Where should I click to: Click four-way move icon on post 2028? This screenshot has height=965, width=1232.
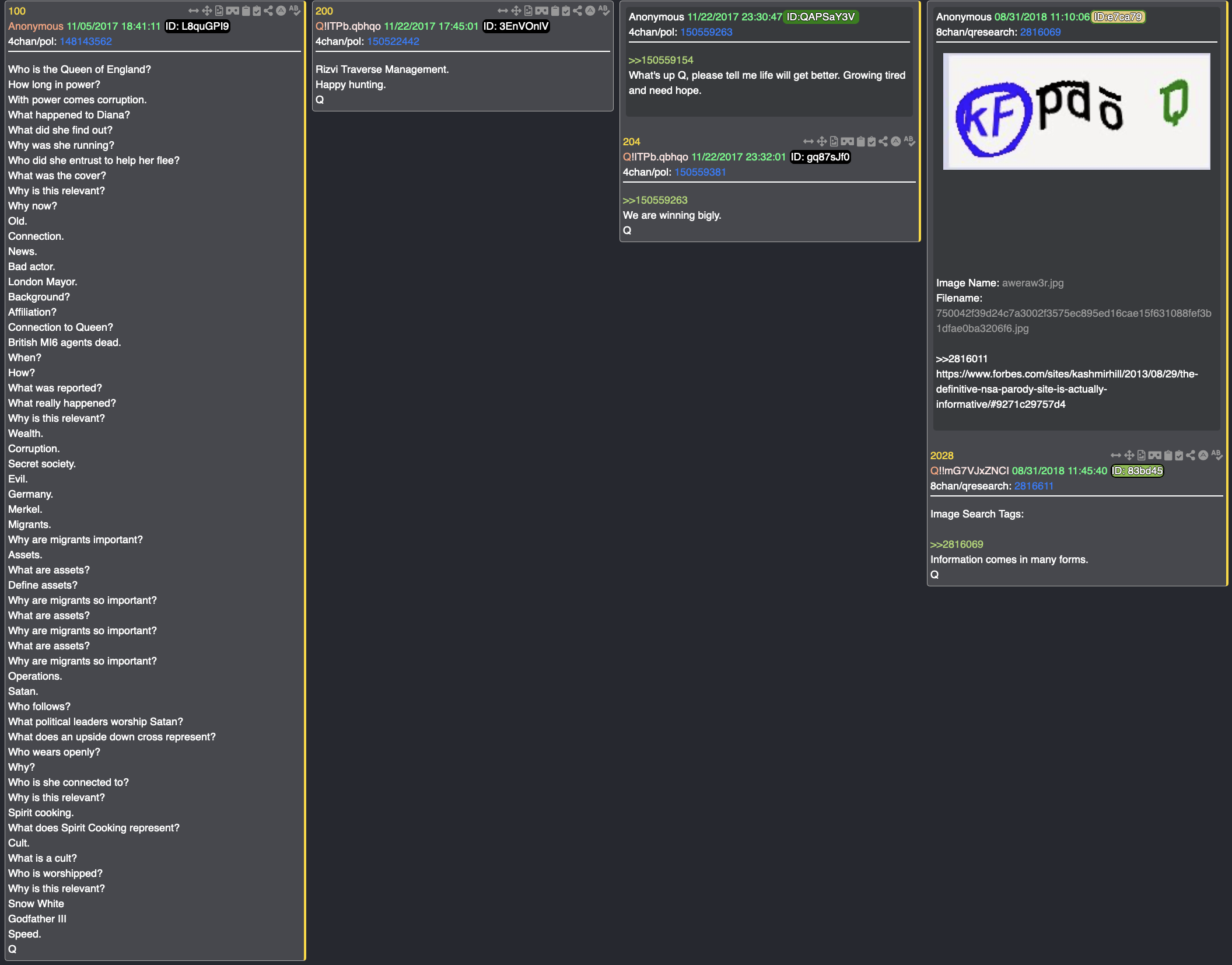1129,456
